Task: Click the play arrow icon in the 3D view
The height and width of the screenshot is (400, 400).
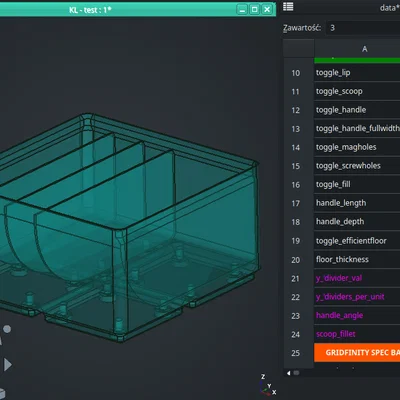Action: coord(8,365)
